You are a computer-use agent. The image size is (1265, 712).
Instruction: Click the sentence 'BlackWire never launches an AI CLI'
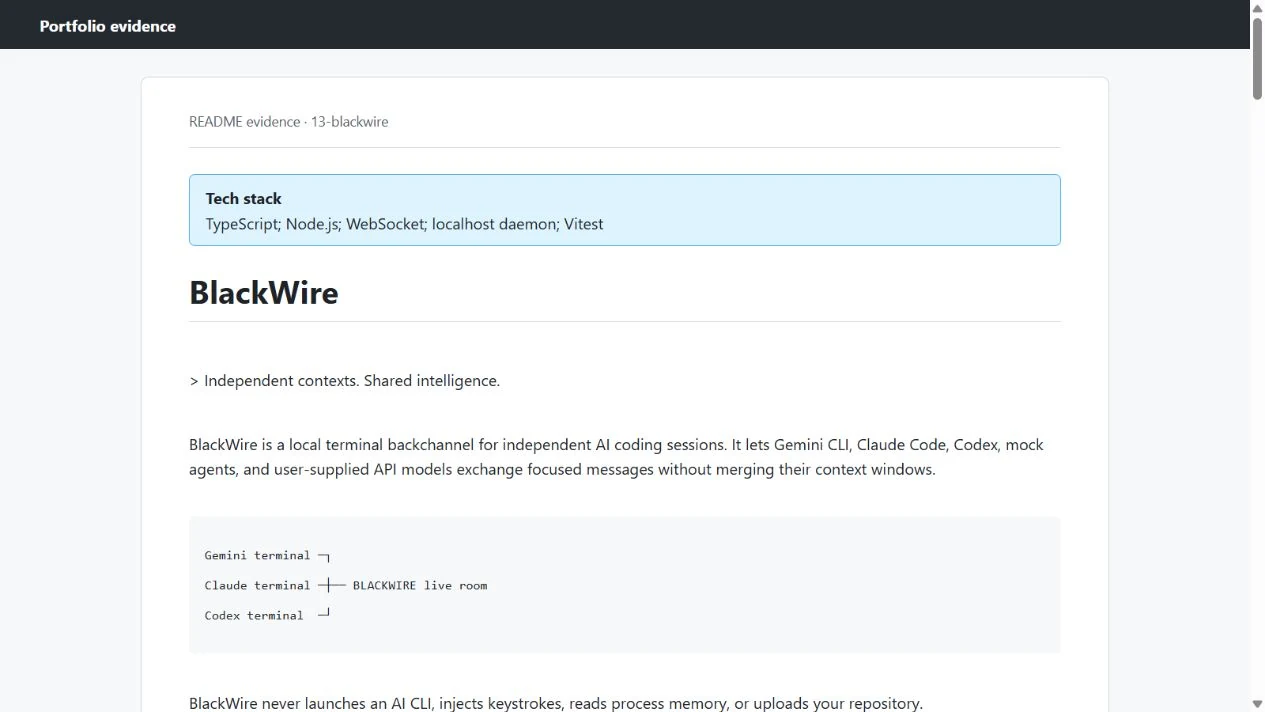pyautogui.click(x=556, y=703)
